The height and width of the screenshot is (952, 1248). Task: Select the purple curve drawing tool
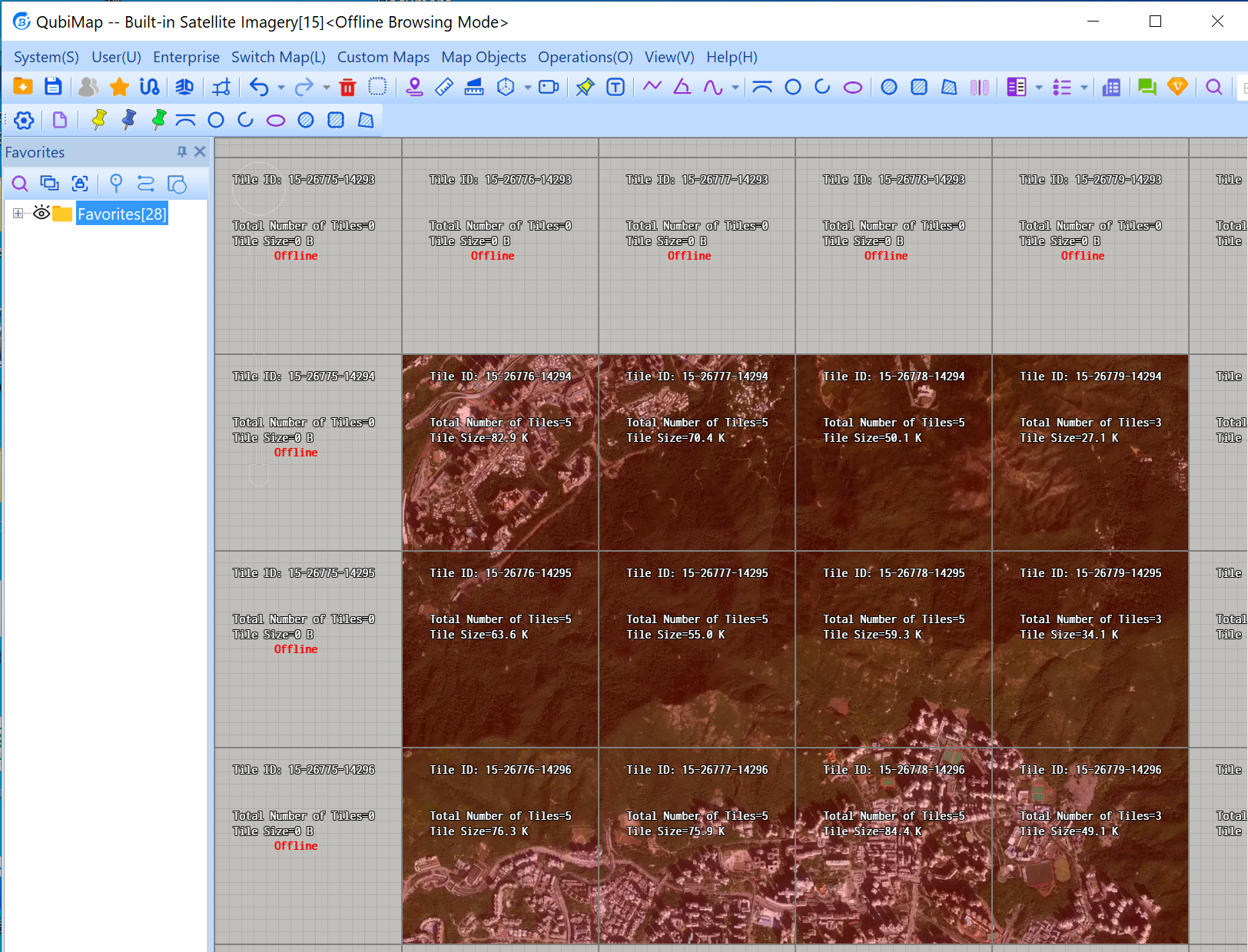(x=713, y=87)
